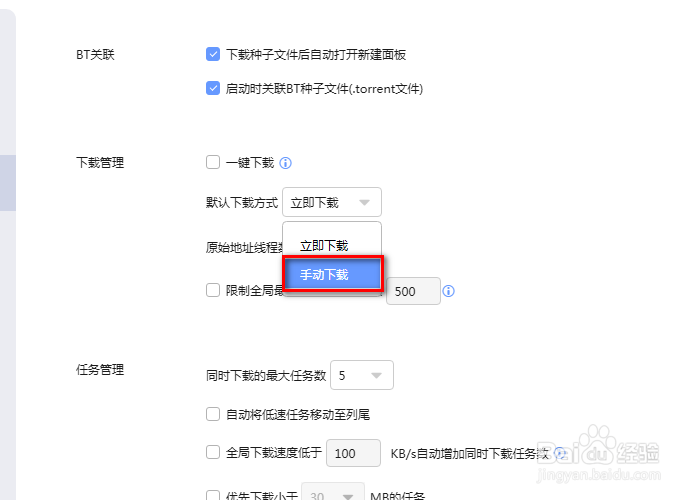
Task: Click the info icon next to 一键下载
Action: (285, 163)
